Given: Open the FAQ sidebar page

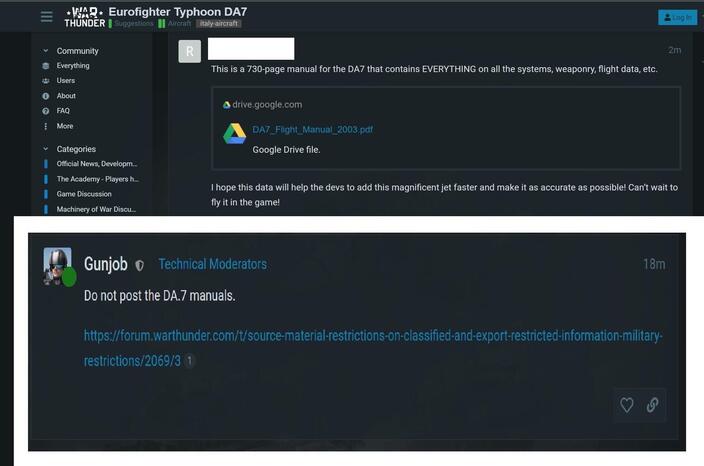Looking at the screenshot, I should click(63, 111).
